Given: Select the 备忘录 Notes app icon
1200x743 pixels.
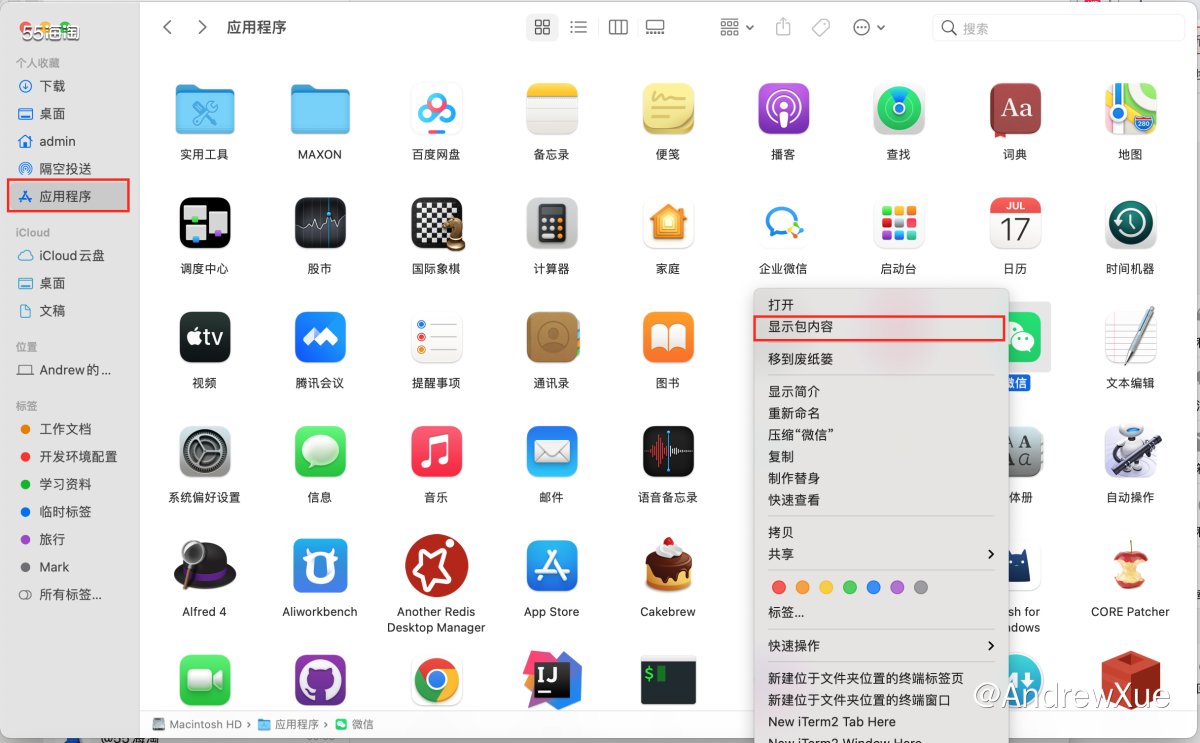Looking at the screenshot, I should (552, 109).
